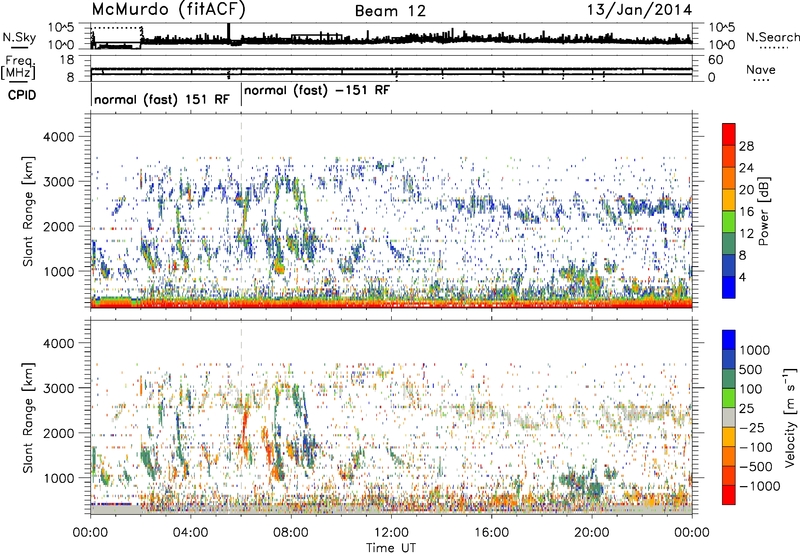Screen dimensions: 800x554
Task: Click the Freq. [MHz] axis label
Action: [18, 67]
